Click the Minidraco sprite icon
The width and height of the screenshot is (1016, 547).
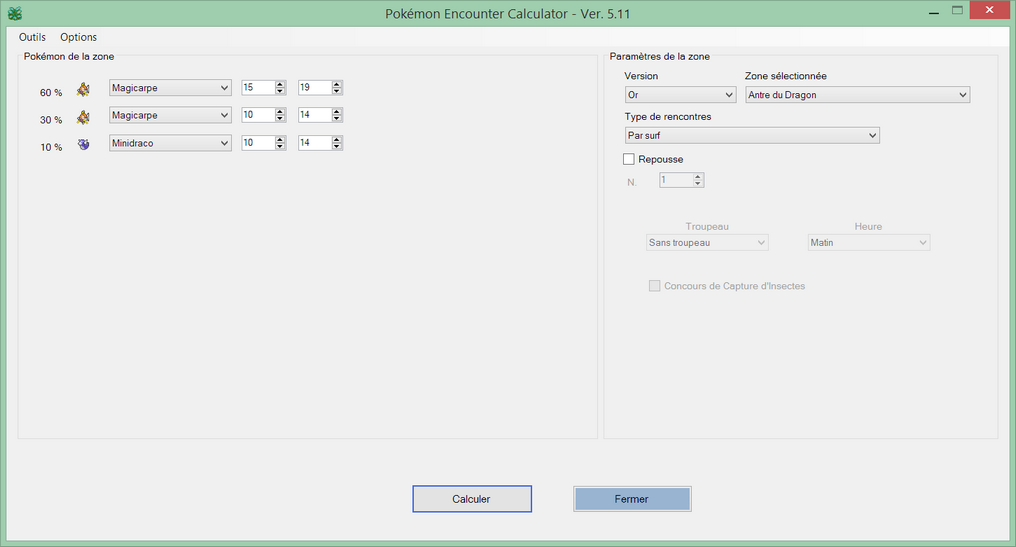click(x=84, y=144)
